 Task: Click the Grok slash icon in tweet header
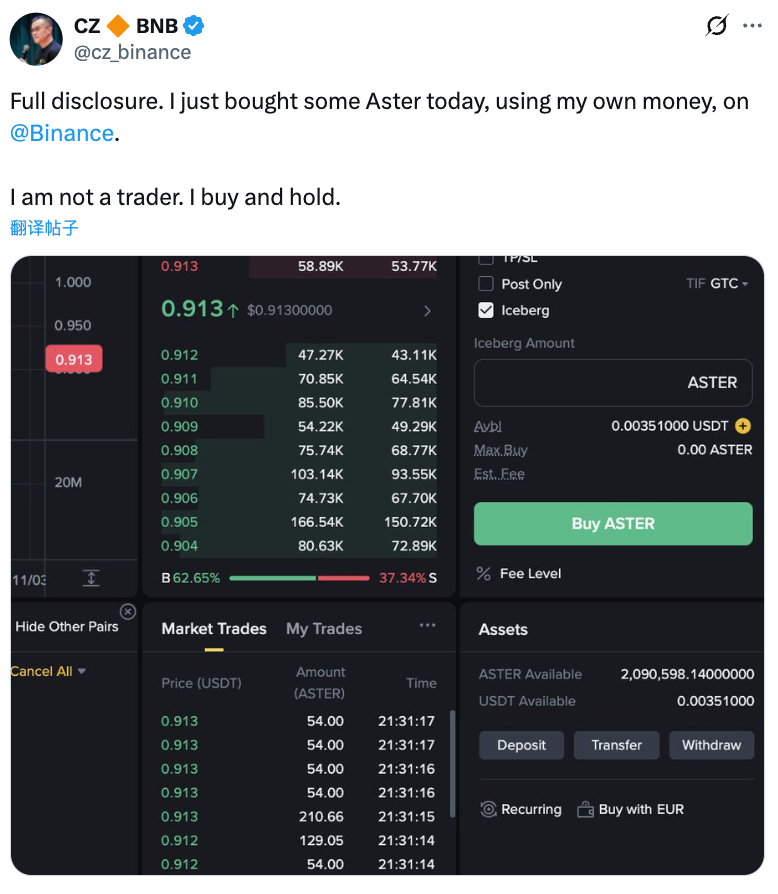point(717,26)
